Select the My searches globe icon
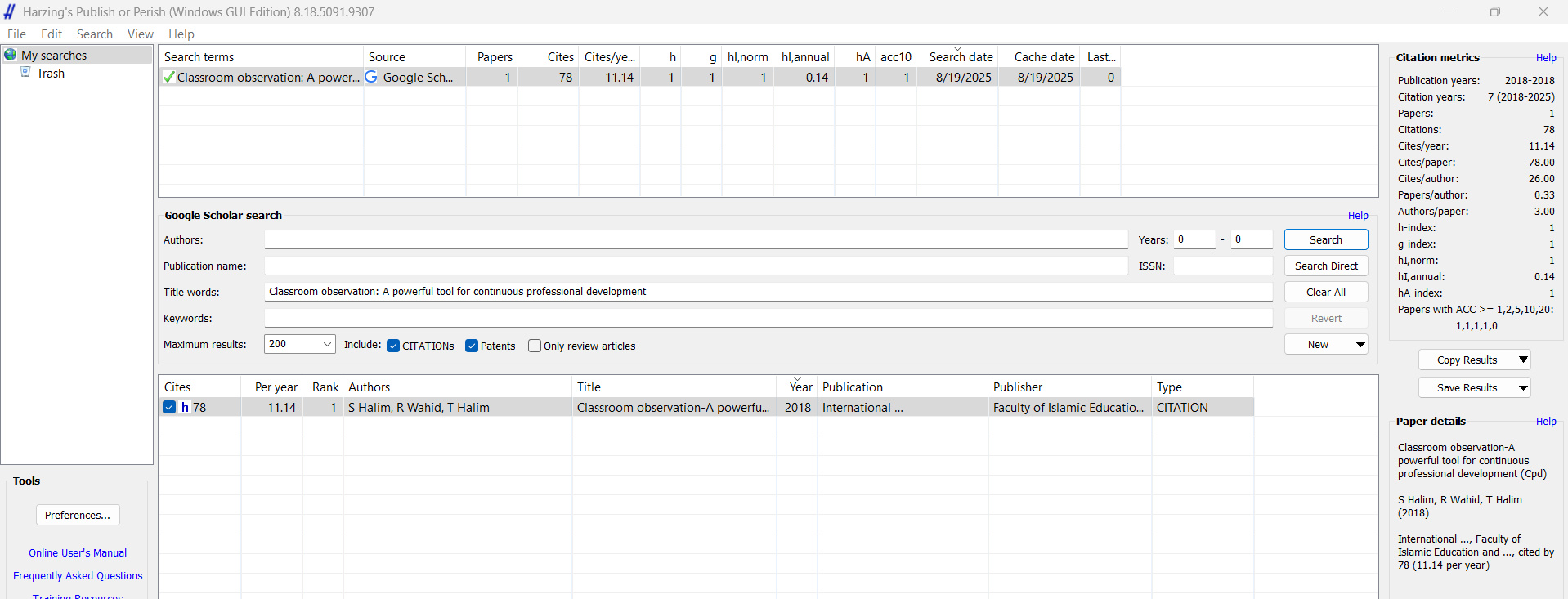 (11, 55)
